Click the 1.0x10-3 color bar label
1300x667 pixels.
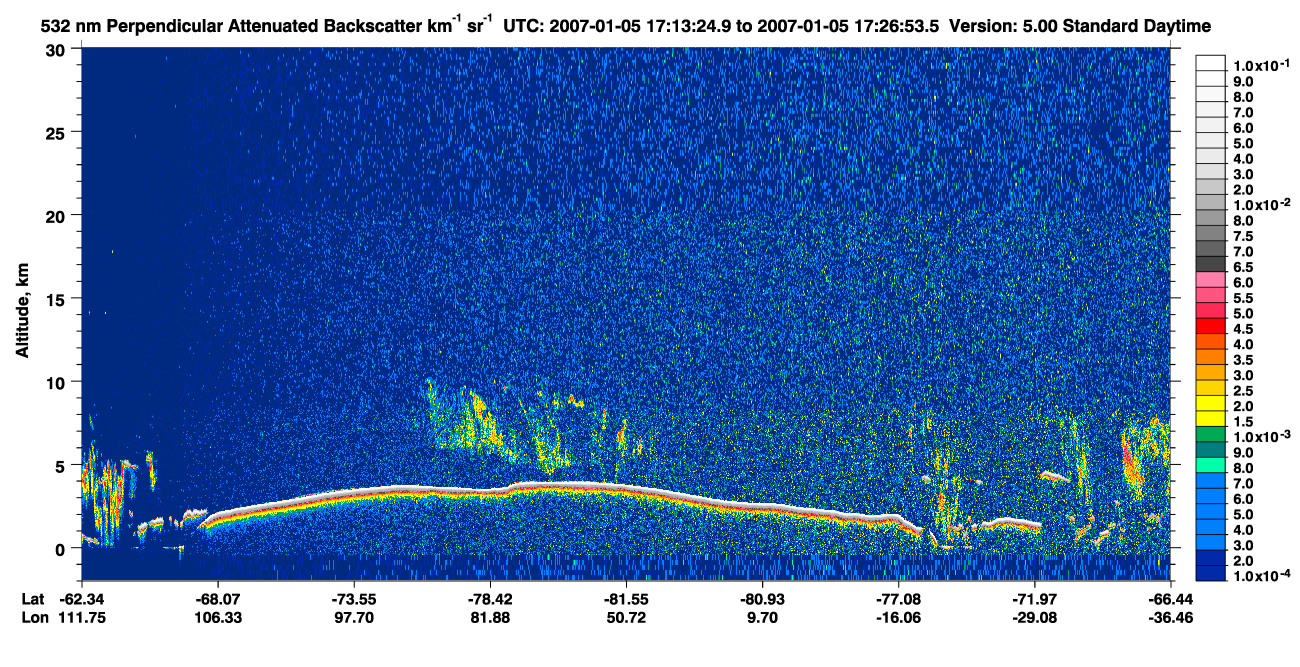coord(1262,437)
